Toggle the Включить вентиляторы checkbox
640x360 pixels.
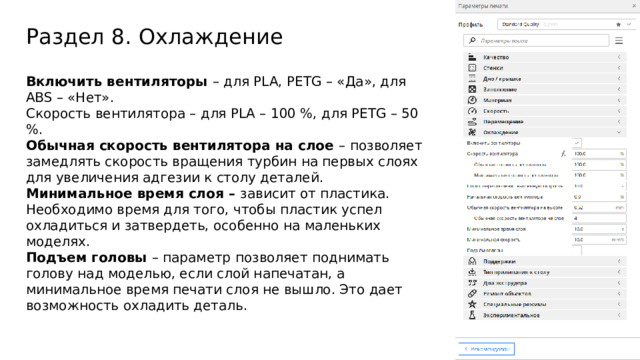pos(577,143)
